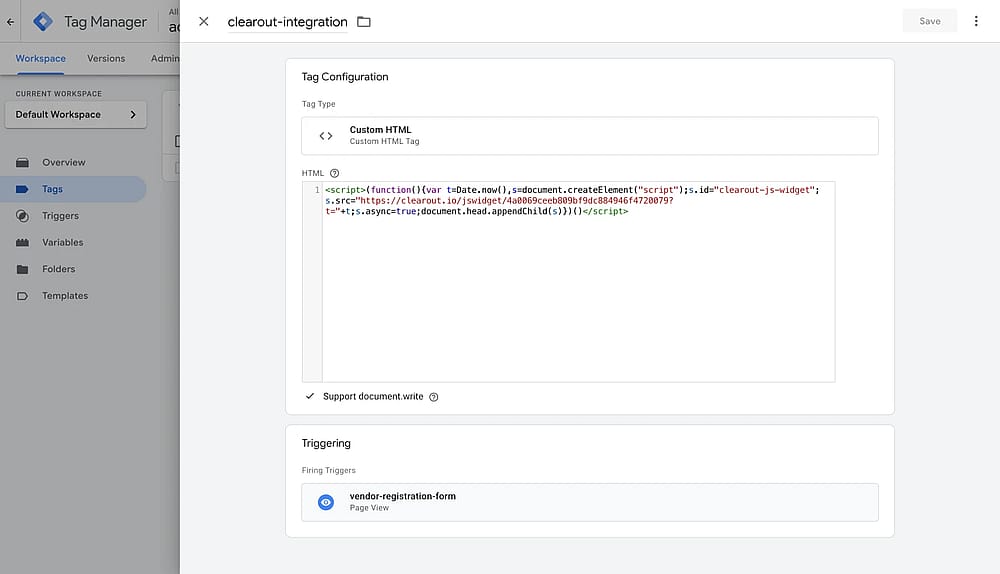Click the CURRENT WORKSPACE label
Viewport: 1000px width, 574px height.
[x=59, y=94]
